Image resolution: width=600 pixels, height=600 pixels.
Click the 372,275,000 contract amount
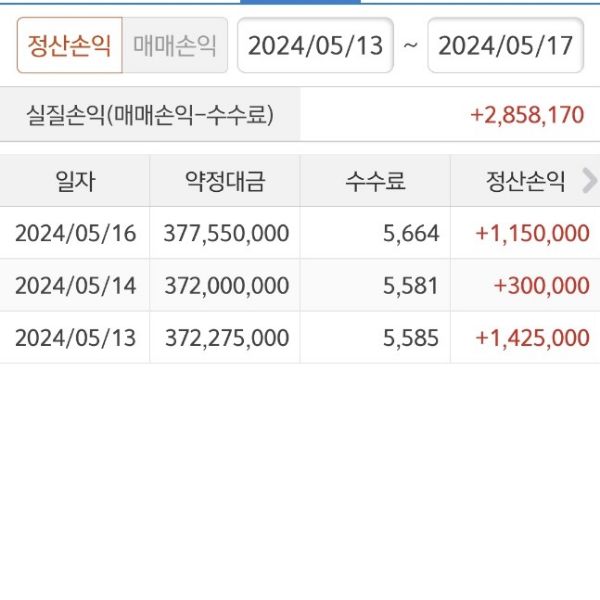coord(226,337)
